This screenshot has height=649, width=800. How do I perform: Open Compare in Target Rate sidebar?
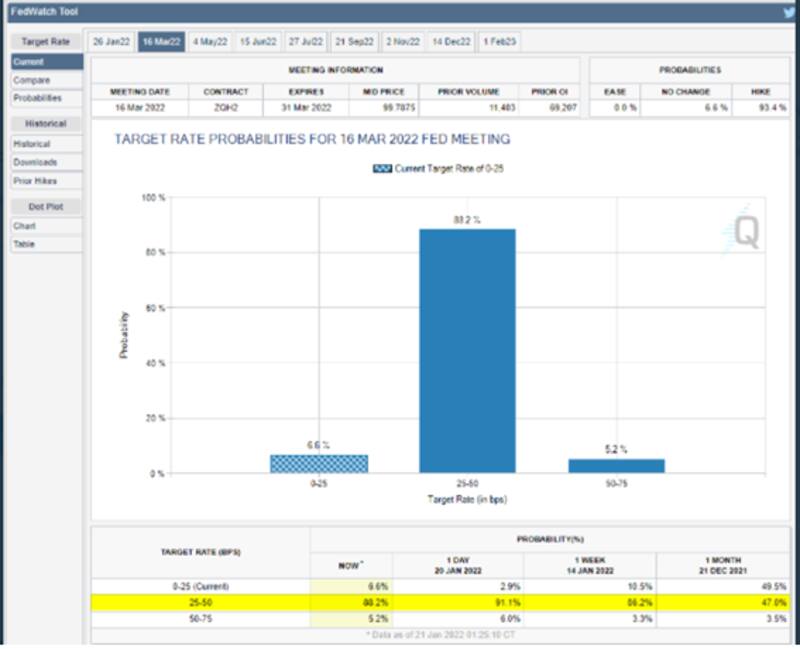(x=32, y=80)
